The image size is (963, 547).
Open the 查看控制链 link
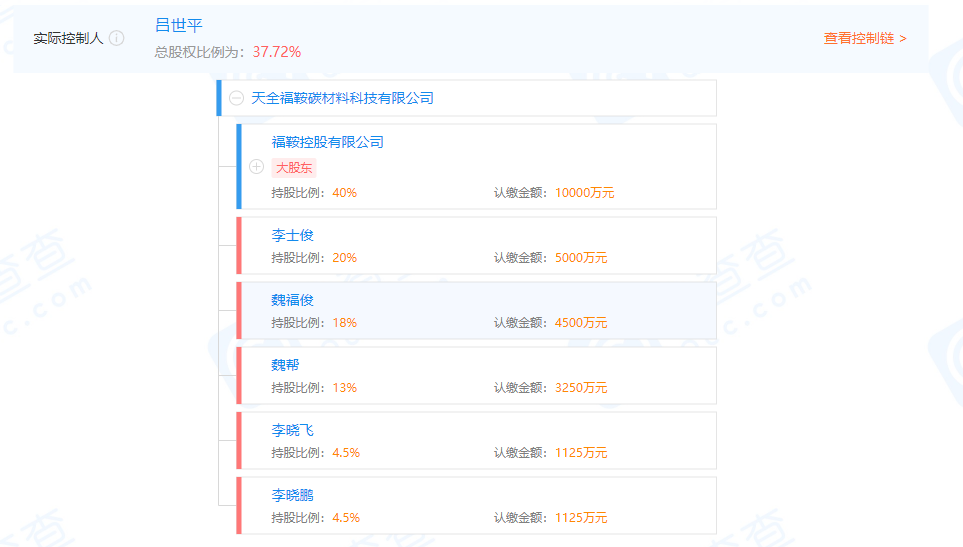(x=864, y=38)
